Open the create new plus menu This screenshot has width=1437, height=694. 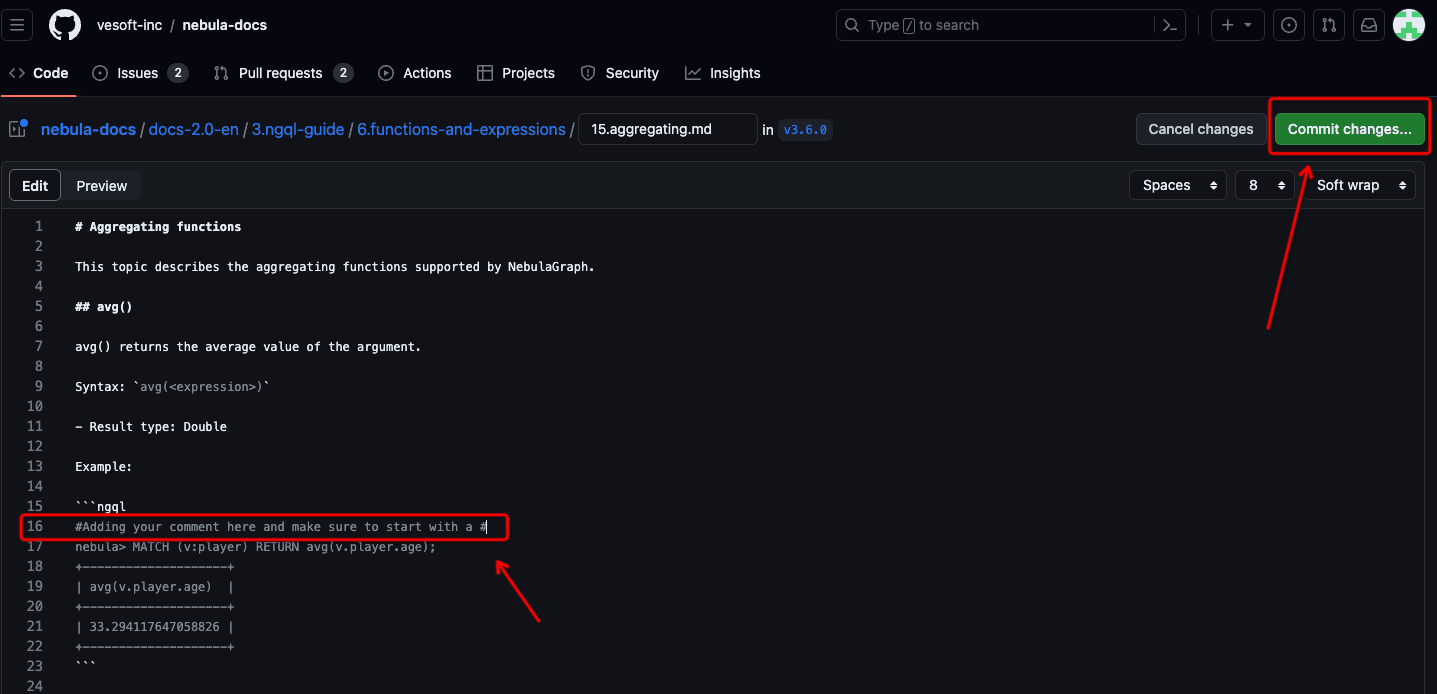point(1237,25)
